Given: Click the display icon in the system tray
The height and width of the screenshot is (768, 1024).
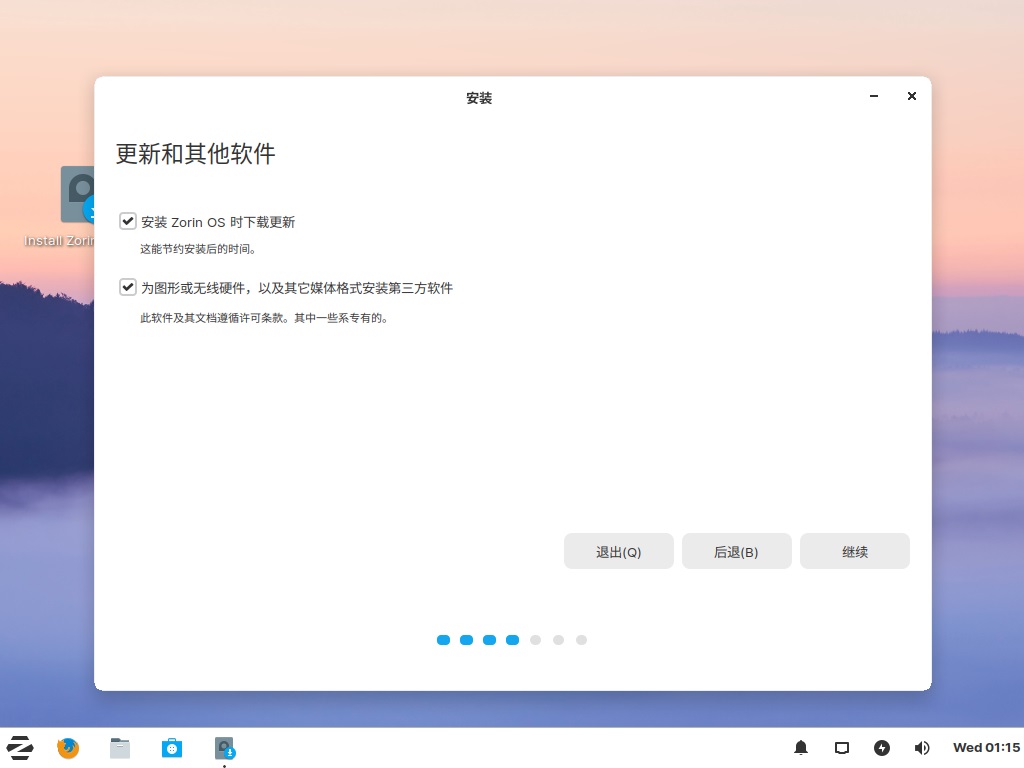Looking at the screenshot, I should point(841,747).
